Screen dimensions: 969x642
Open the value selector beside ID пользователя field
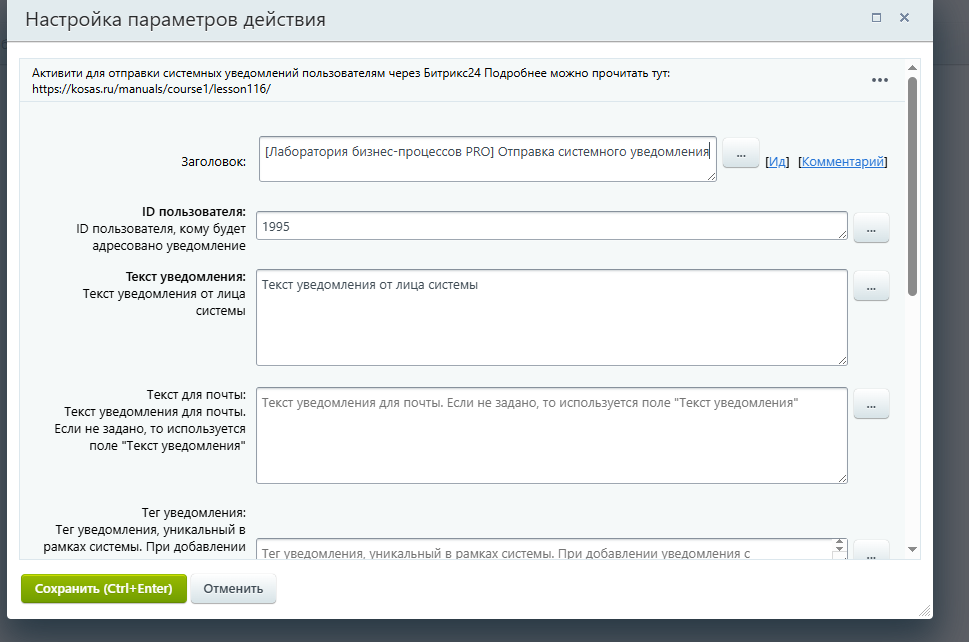[871, 227]
